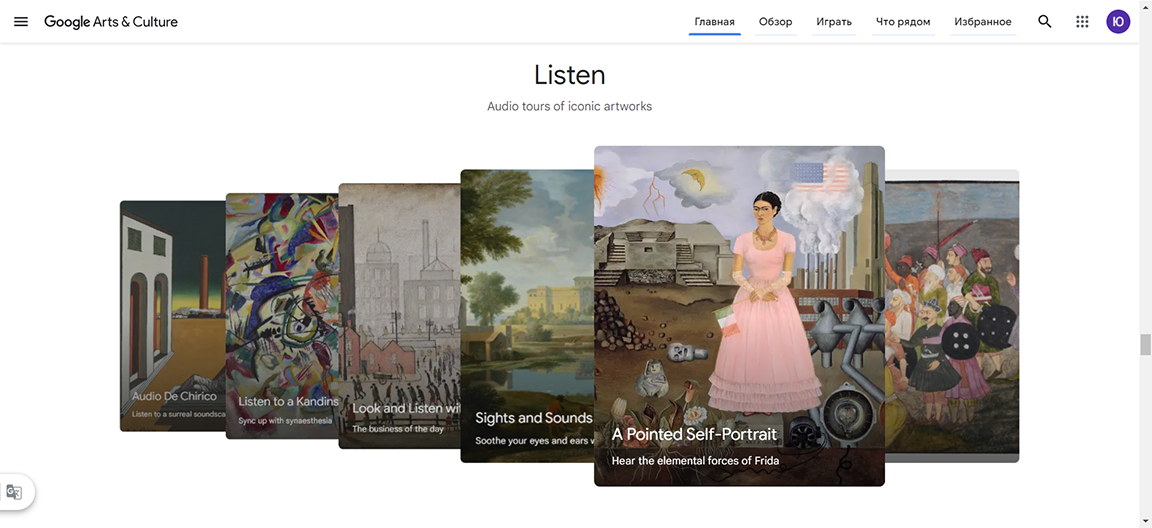This screenshot has width=1152, height=528.
Task: Open the Audio De Chirico card
Action: pos(173,316)
